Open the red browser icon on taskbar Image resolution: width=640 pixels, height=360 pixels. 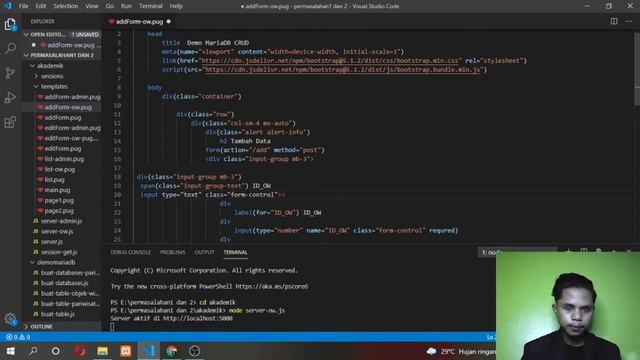click(80, 351)
